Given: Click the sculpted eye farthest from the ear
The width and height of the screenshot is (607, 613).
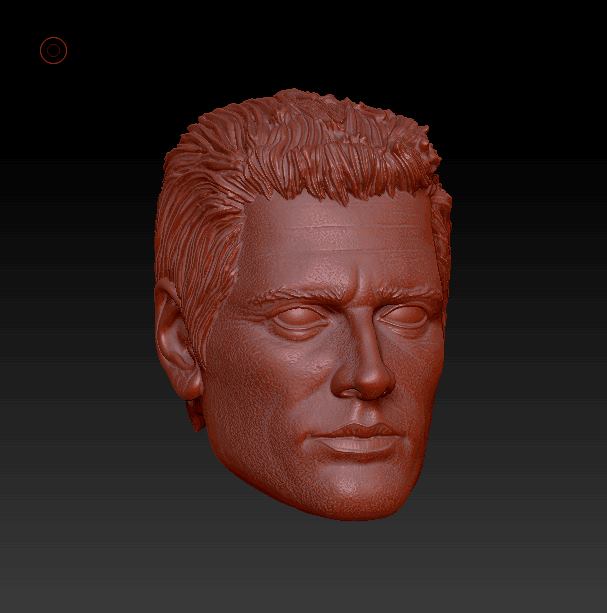Looking at the screenshot, I should tap(408, 320).
